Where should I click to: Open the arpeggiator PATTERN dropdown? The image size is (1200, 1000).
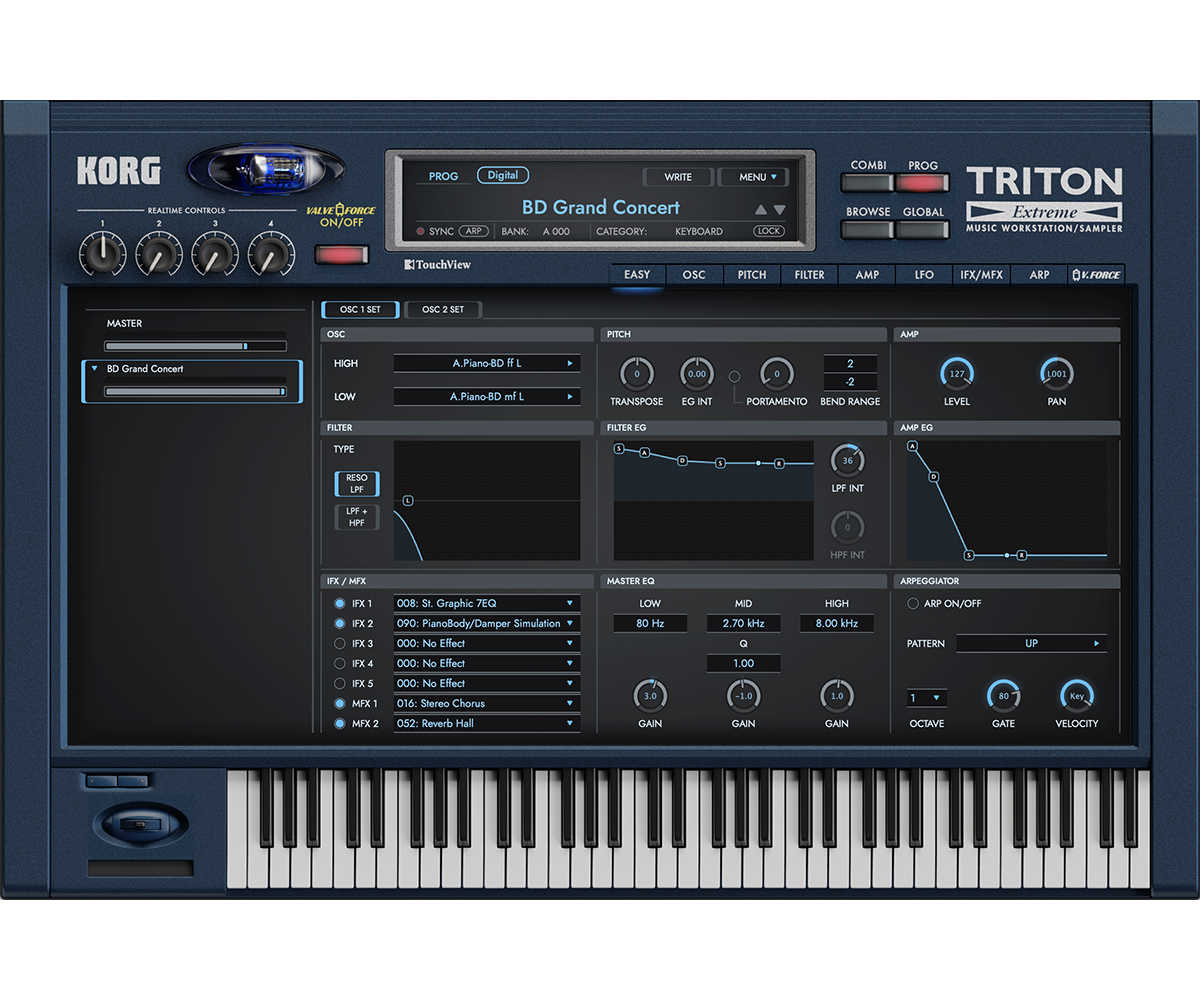point(1031,643)
